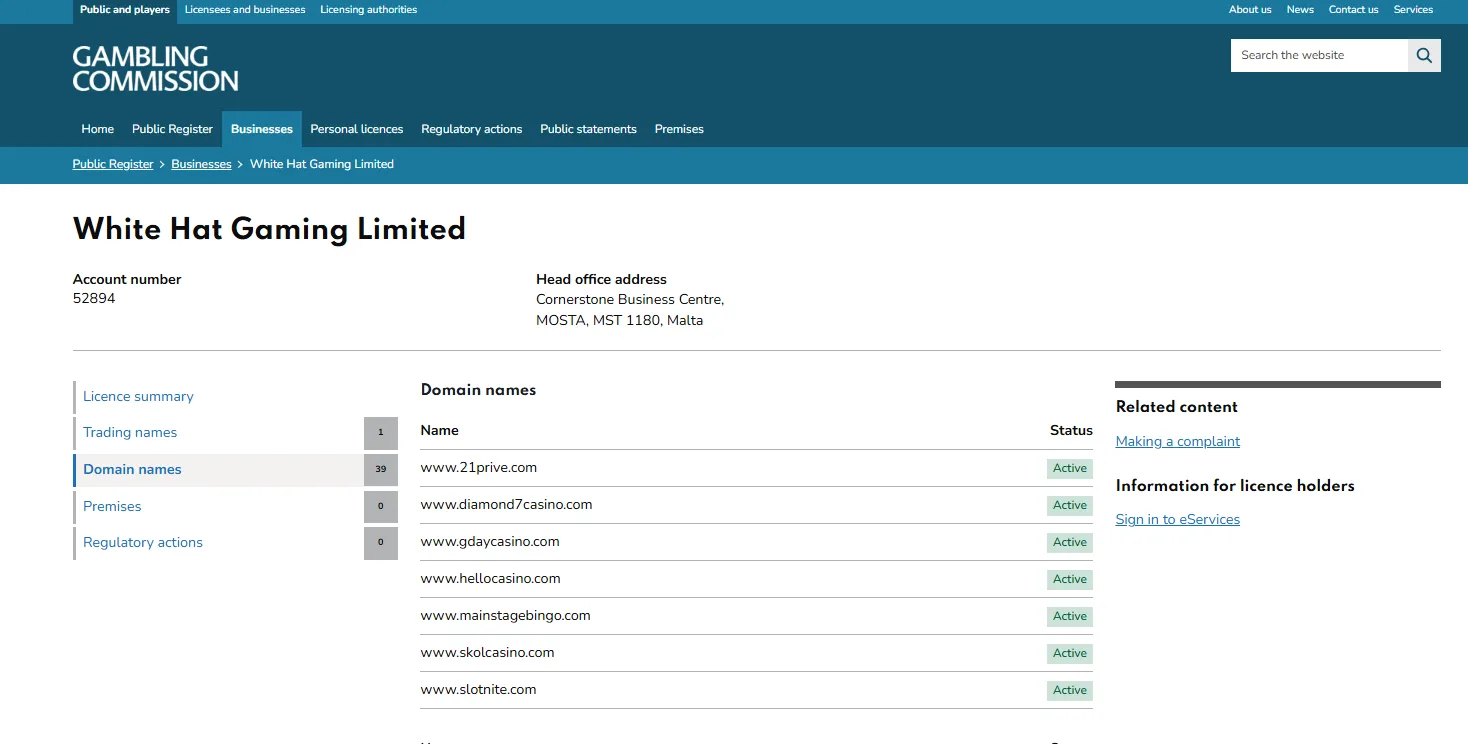Click the search magnifier icon button
Viewport: 1468px width, 744px height.
(1424, 56)
